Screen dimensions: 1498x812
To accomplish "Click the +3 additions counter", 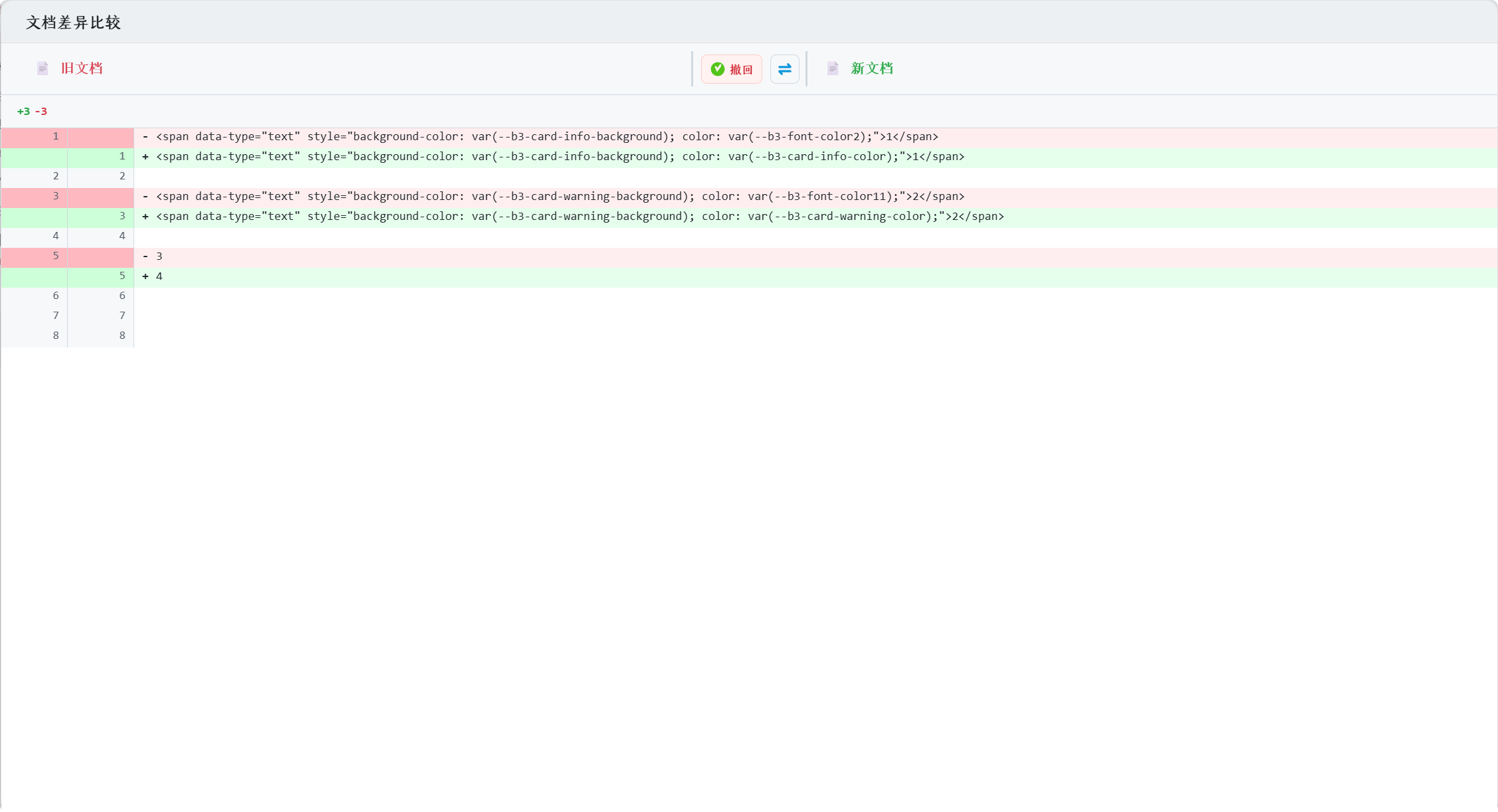I will coord(23,112).
